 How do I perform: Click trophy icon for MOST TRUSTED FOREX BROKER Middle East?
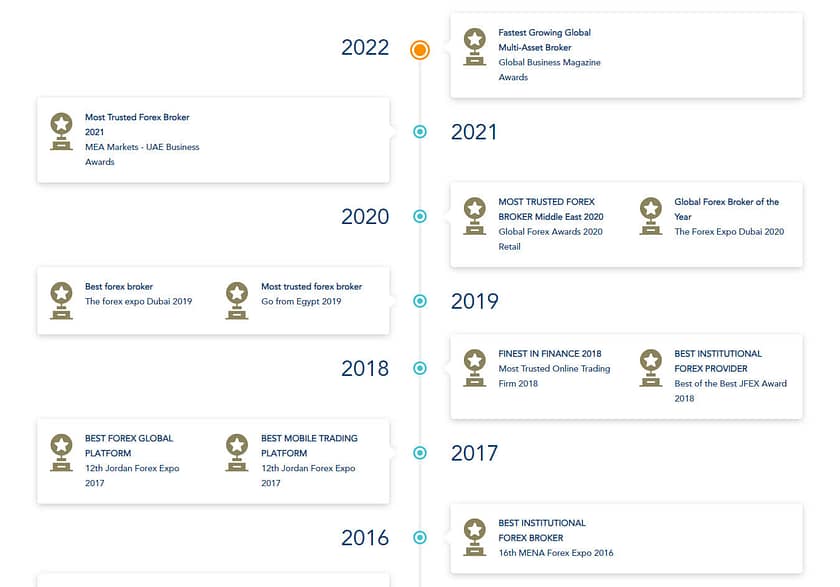click(x=475, y=215)
